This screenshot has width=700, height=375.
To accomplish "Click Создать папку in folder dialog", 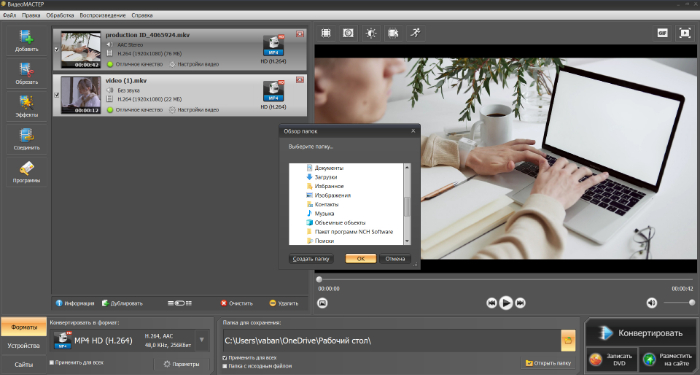I will coord(311,259).
